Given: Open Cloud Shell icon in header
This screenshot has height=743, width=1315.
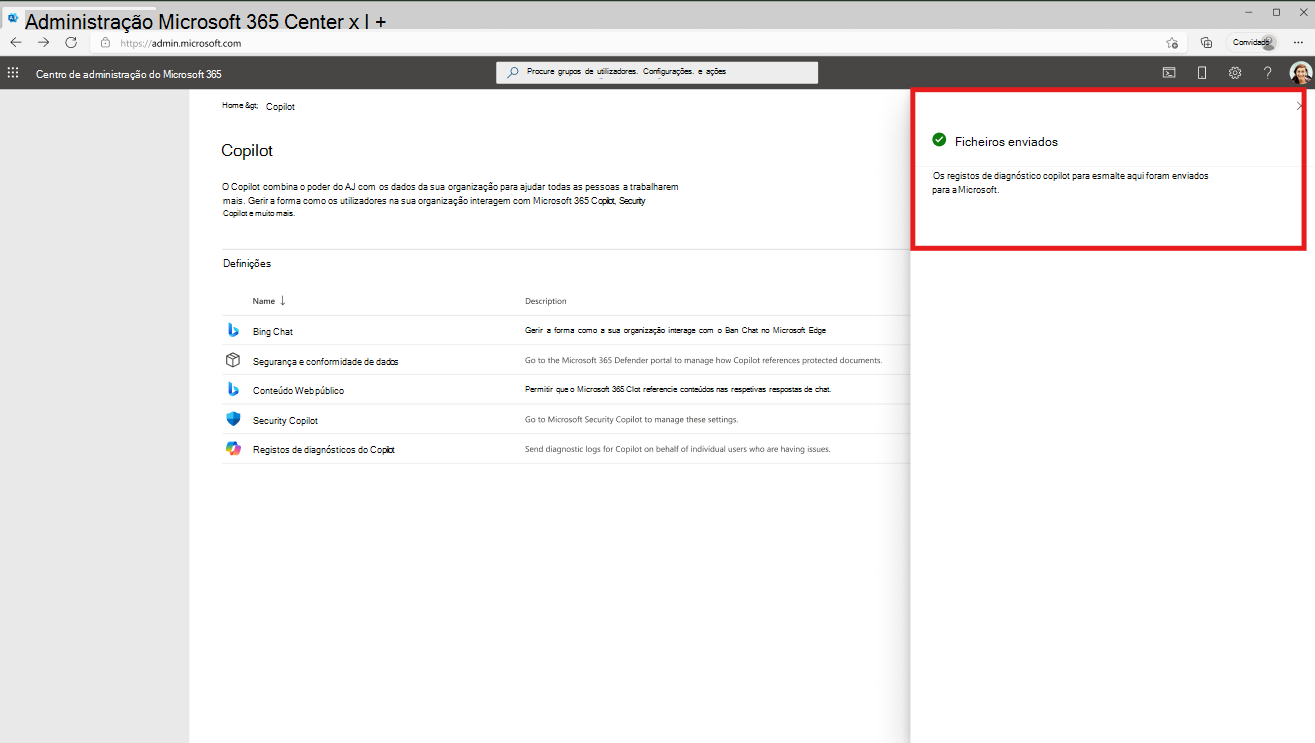Looking at the screenshot, I should tap(1168, 73).
